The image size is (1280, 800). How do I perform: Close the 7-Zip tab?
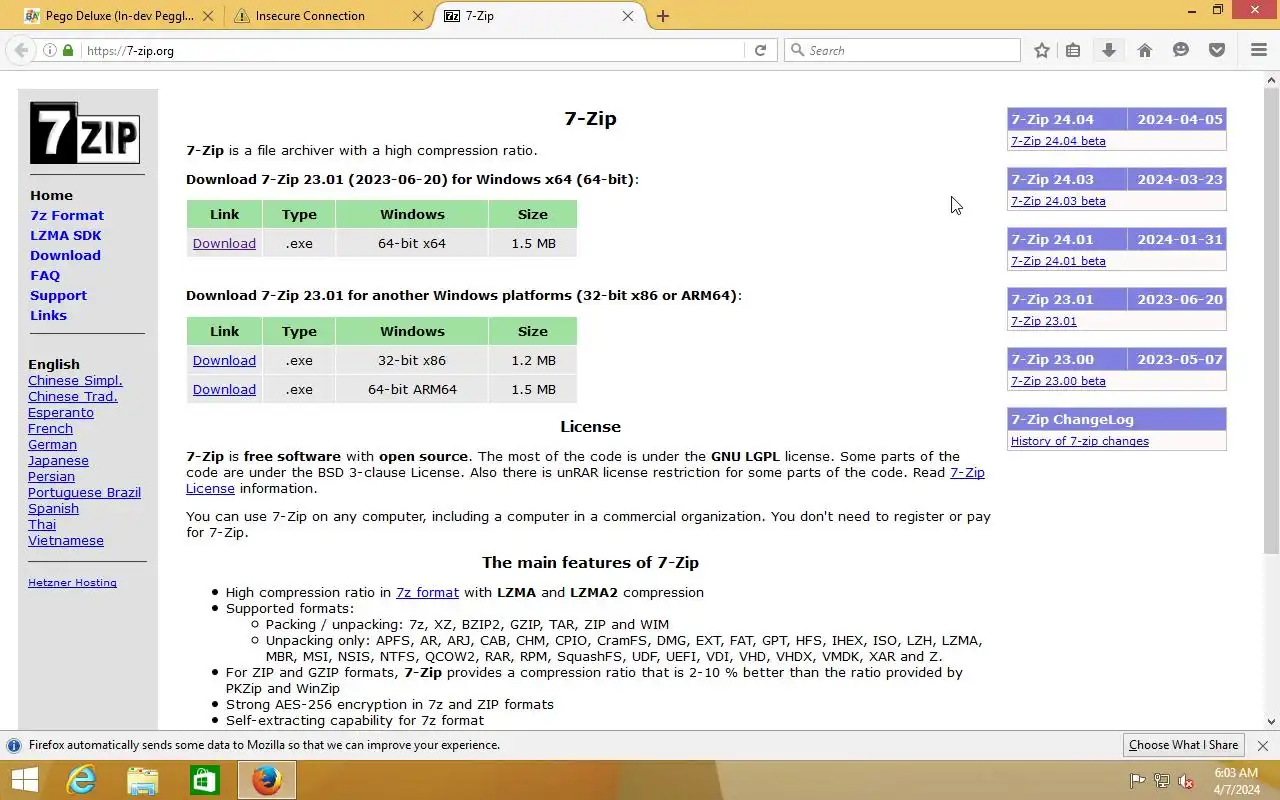(628, 16)
